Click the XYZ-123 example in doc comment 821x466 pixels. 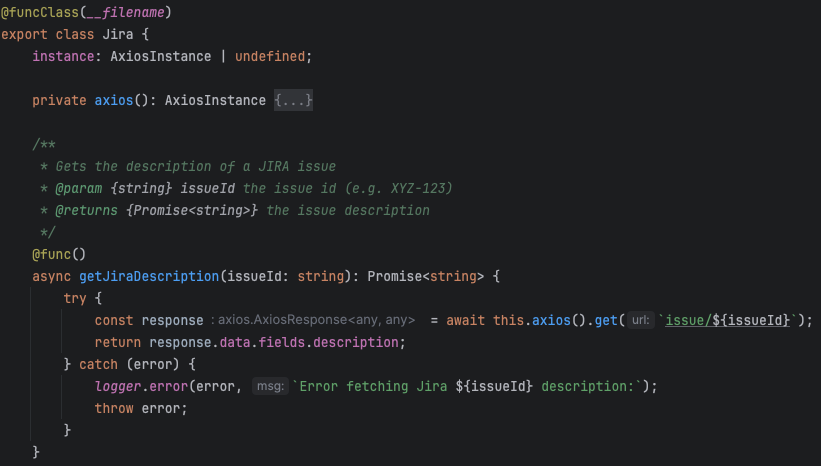417,188
